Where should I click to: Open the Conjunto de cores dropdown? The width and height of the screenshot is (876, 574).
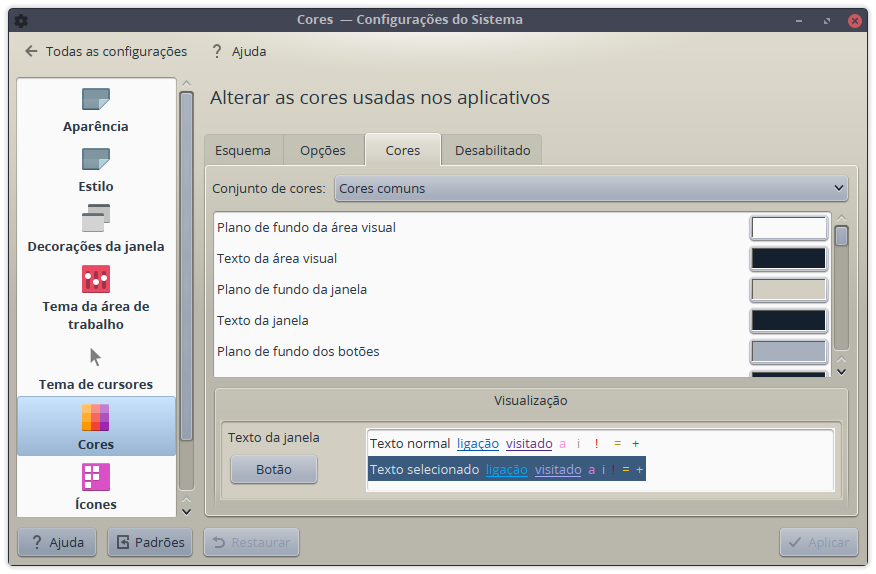pos(591,188)
